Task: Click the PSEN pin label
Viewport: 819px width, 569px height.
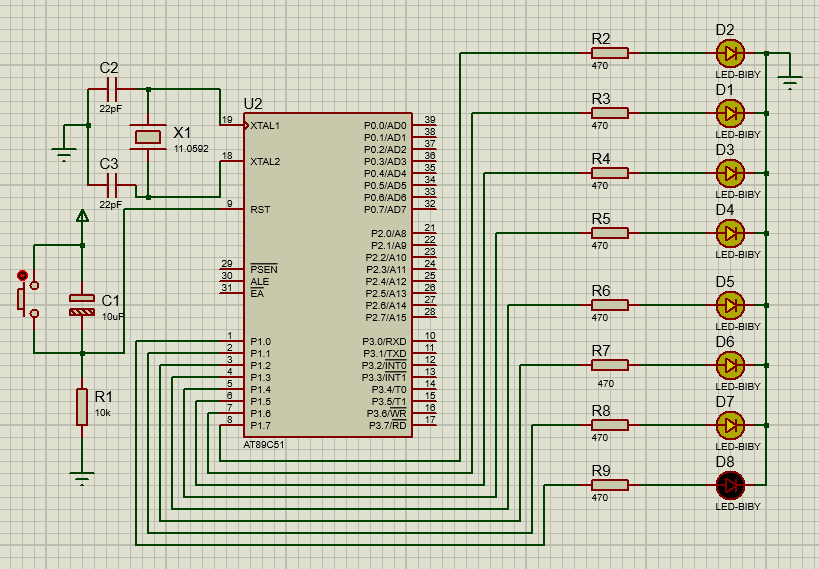Action: point(264,269)
